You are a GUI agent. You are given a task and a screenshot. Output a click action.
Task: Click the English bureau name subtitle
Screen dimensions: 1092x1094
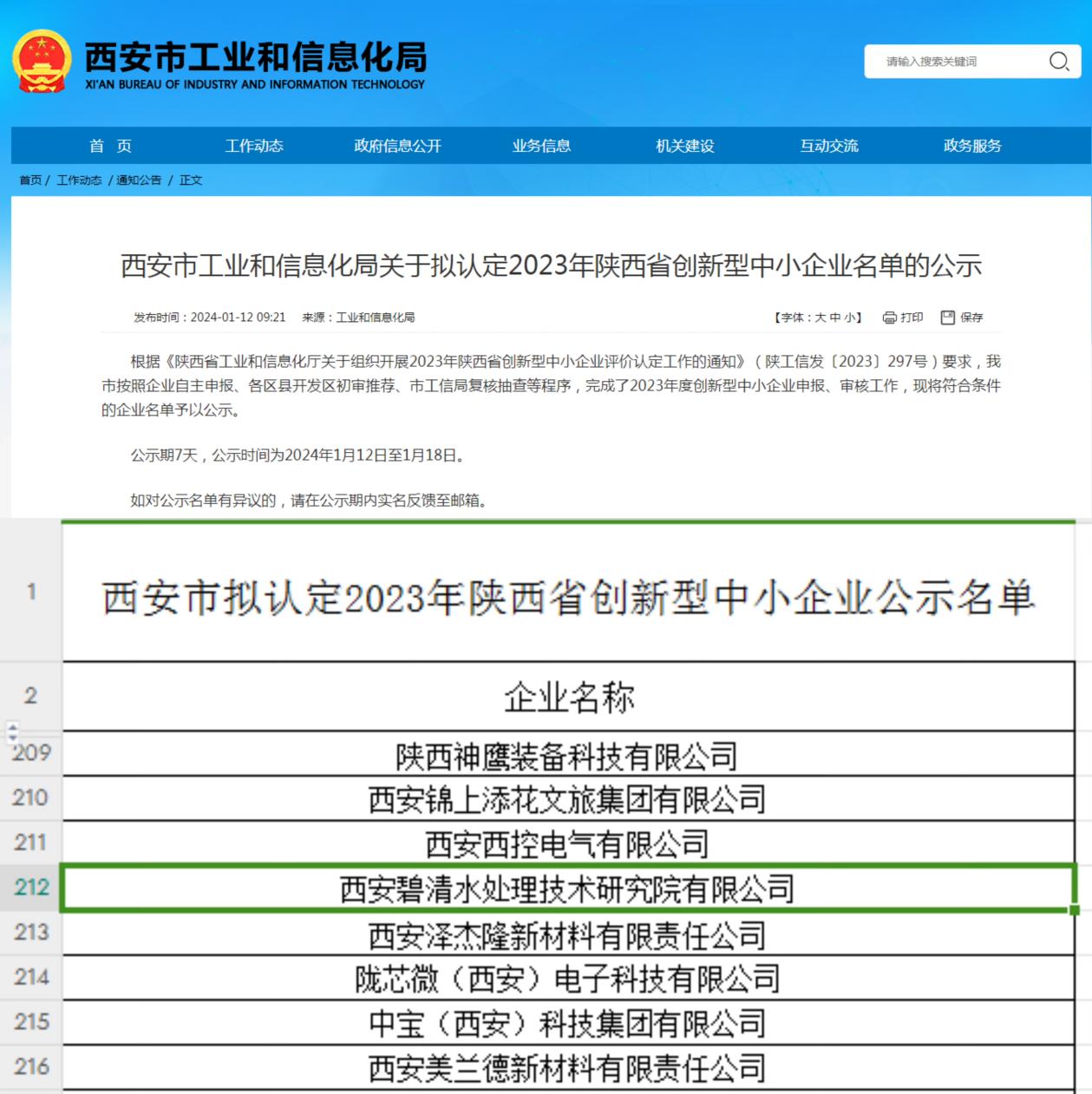click(255, 85)
